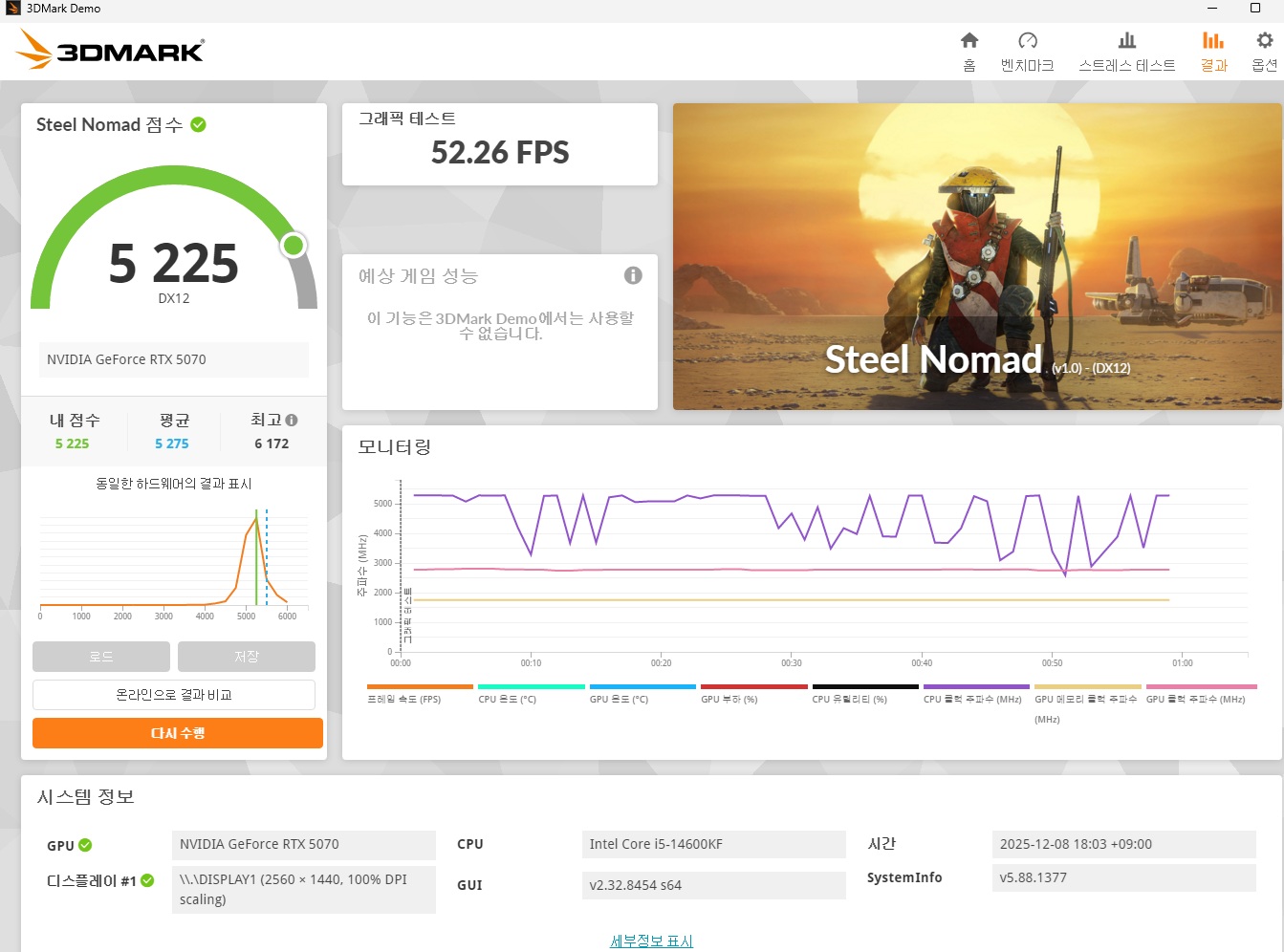Toggle GPU load (%) legend series

coord(753,687)
